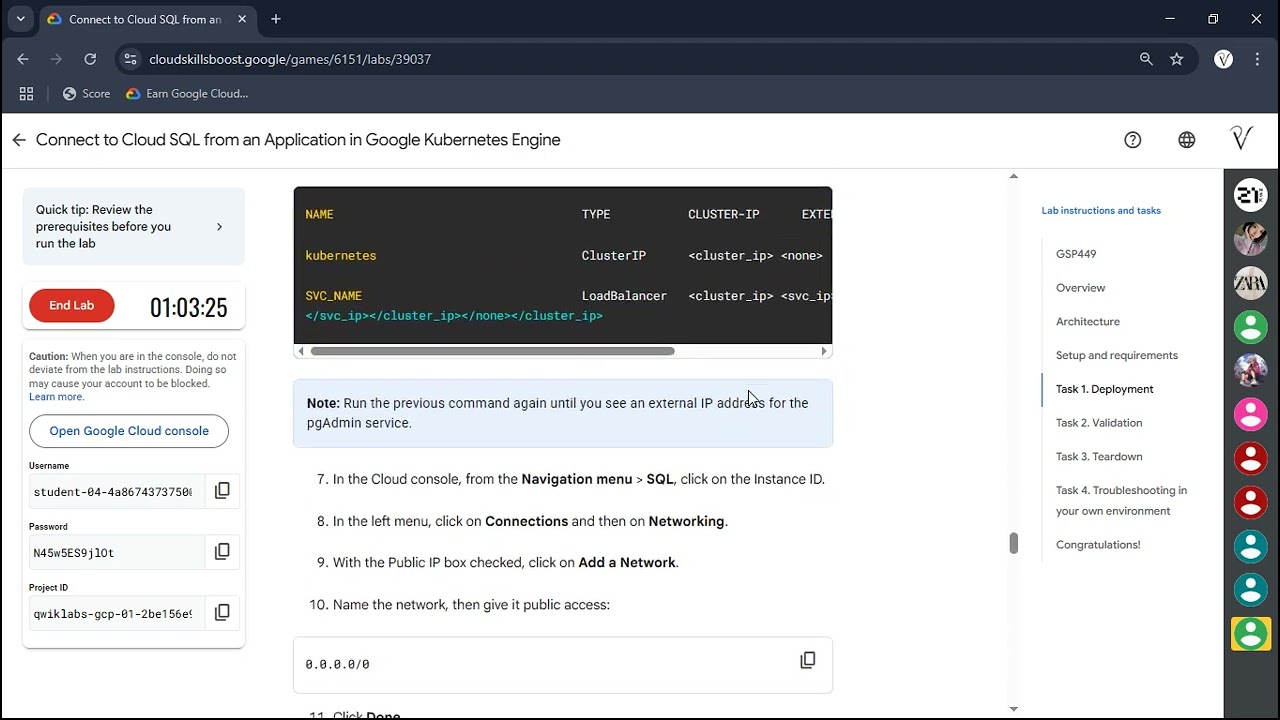
Task: Click the 0.0.0.0/0 code text
Action: 337,664
